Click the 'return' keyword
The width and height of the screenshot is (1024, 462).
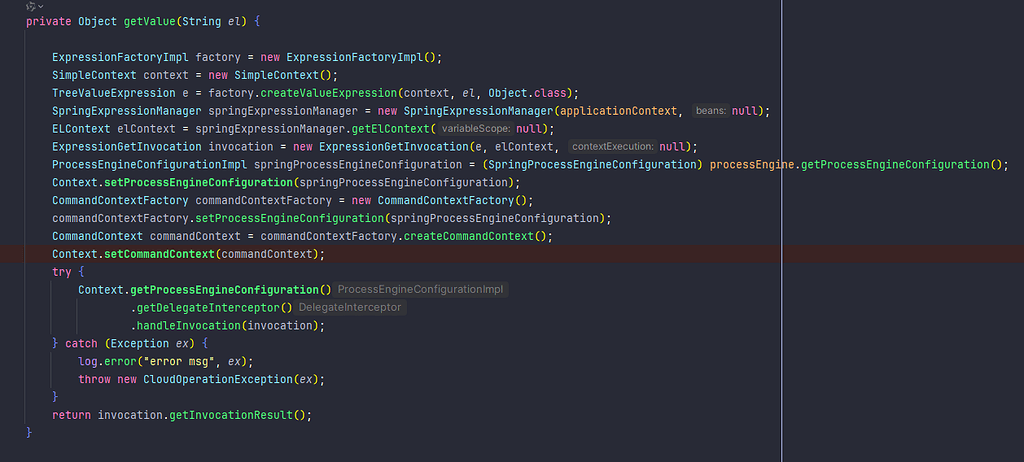[71, 415]
